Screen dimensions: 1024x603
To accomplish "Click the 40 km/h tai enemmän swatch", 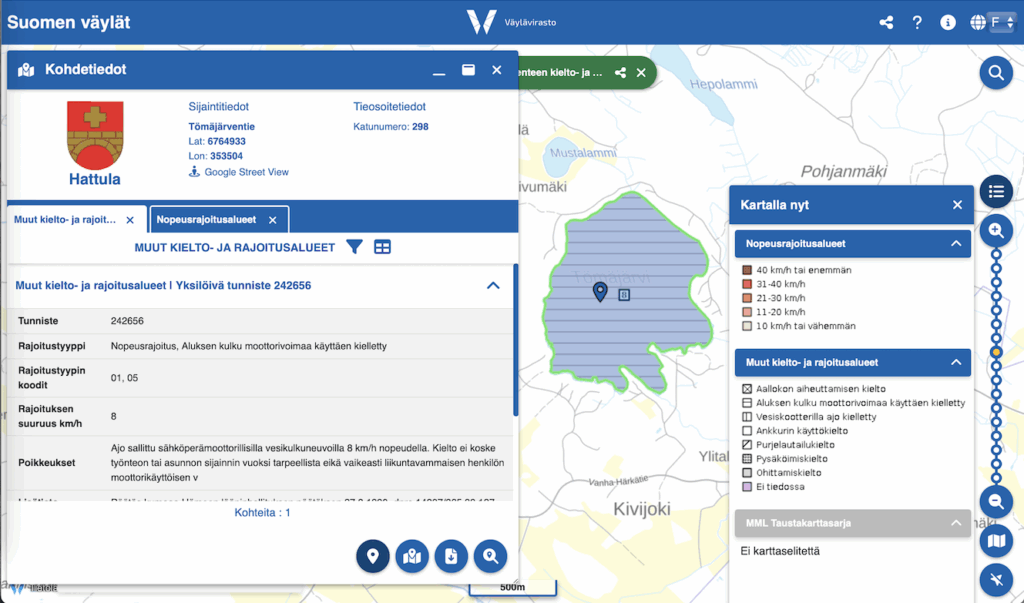I will coord(746,270).
